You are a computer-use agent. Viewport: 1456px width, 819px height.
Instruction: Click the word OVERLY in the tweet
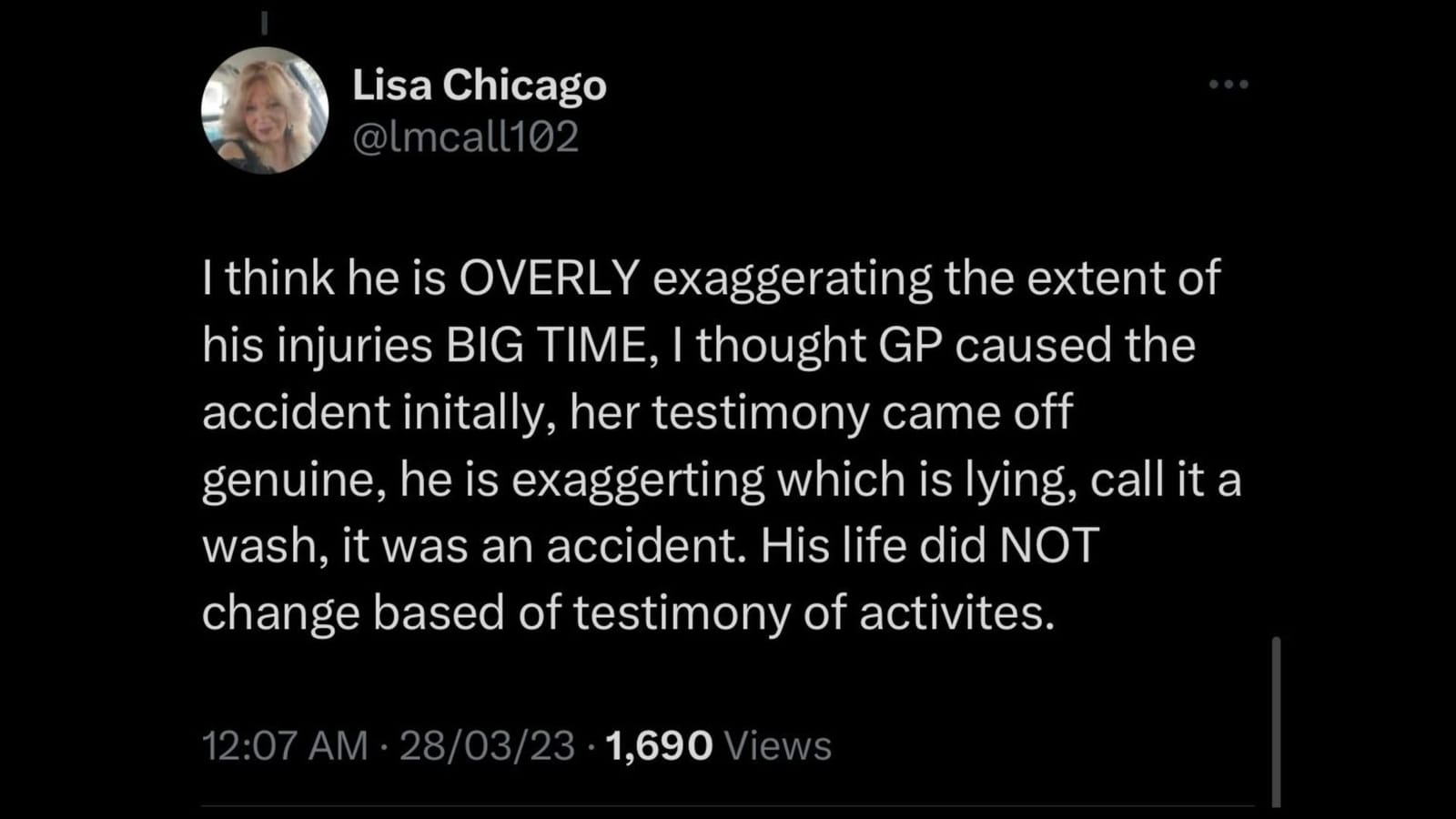(549, 278)
